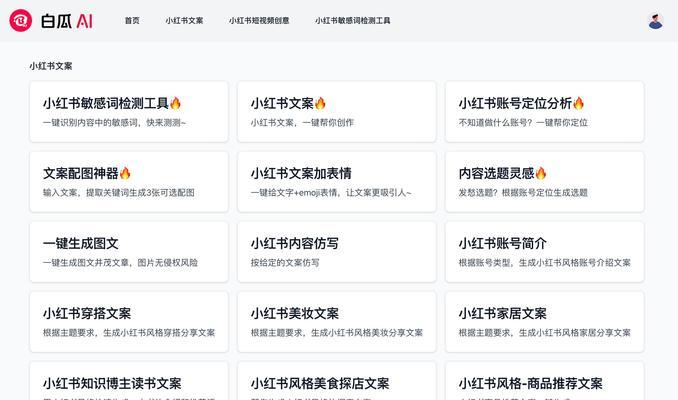Click description 生成小红书风格穿搭分享文案

[x=159, y=333]
